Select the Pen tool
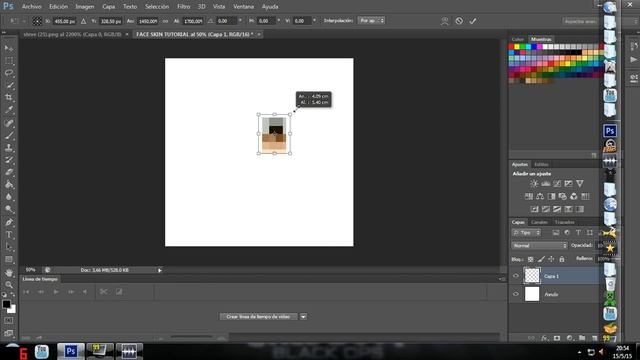The height and width of the screenshot is (360, 640). [x=9, y=222]
